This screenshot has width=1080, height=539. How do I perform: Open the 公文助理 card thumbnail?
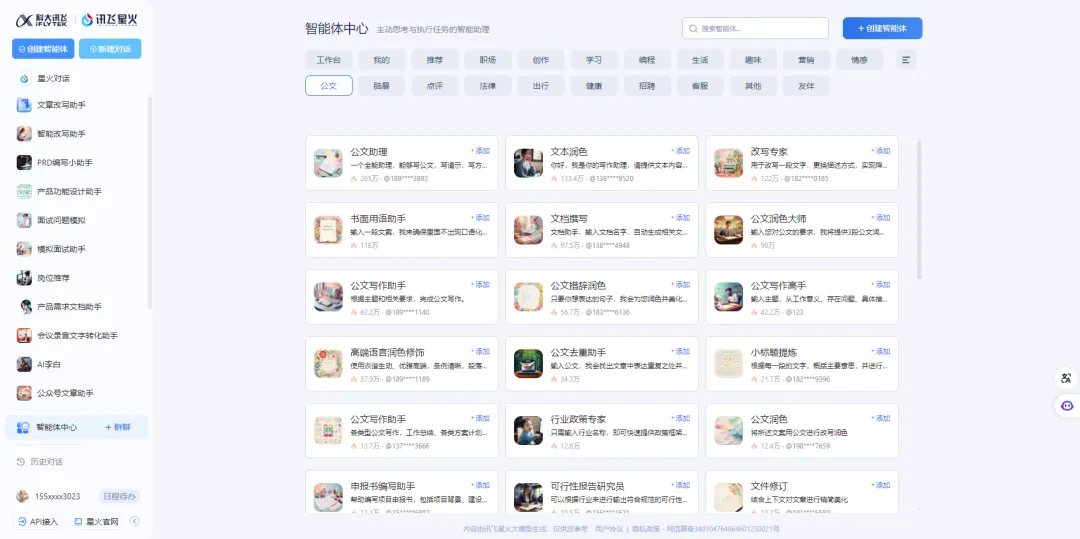[328, 163]
